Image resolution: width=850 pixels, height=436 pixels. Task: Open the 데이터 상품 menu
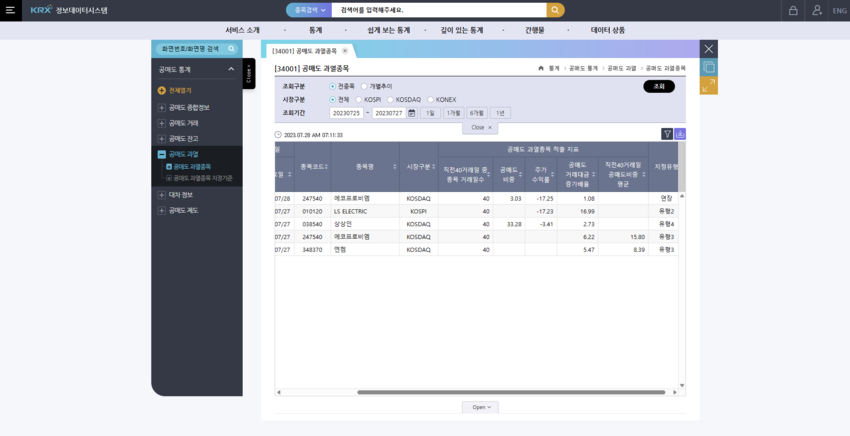608,30
